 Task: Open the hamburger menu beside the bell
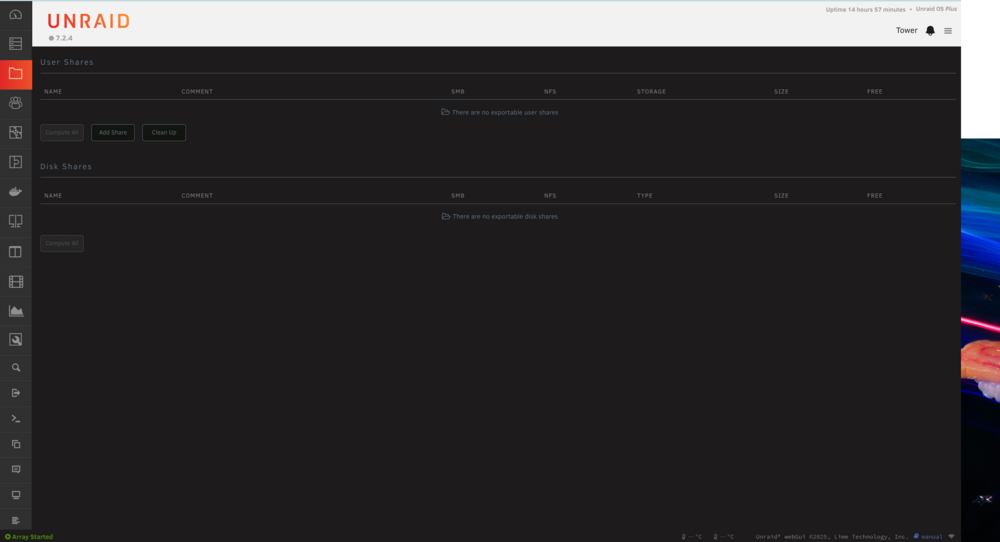pyautogui.click(x=948, y=31)
